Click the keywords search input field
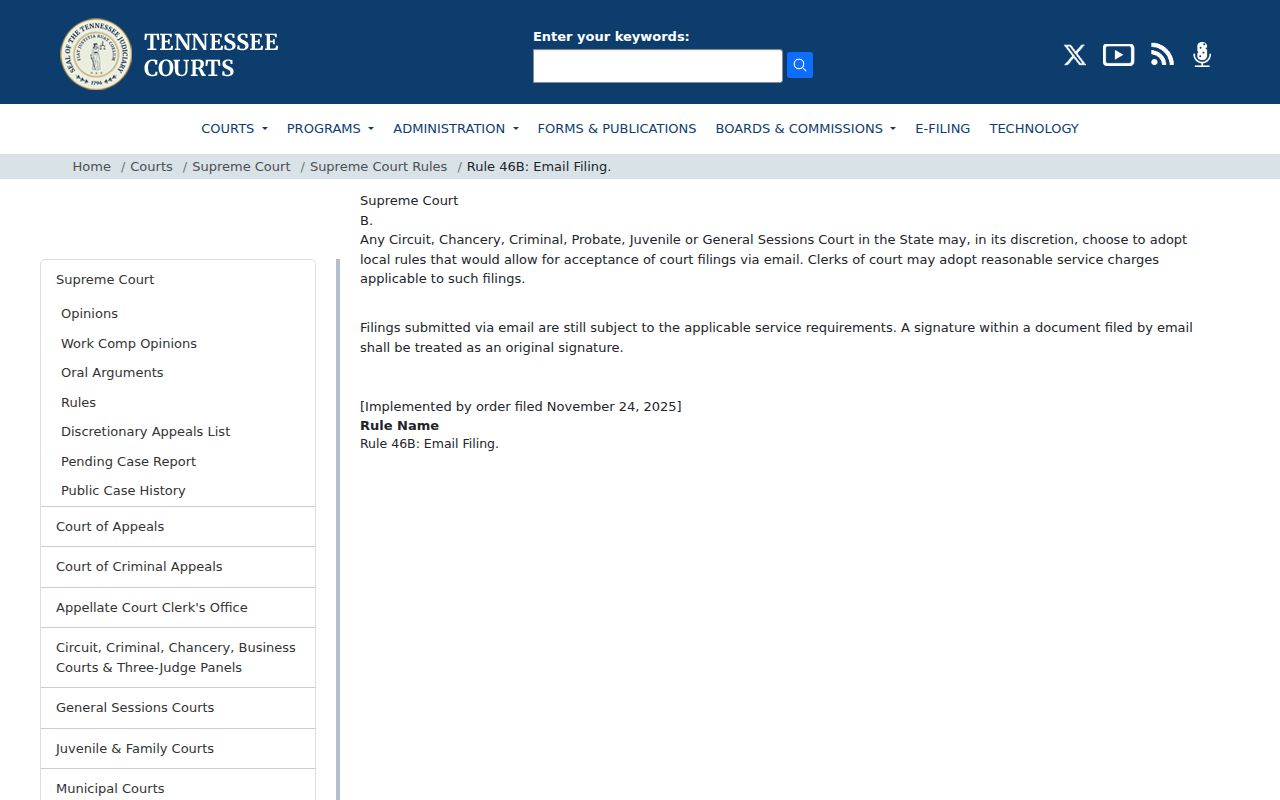 (x=658, y=66)
